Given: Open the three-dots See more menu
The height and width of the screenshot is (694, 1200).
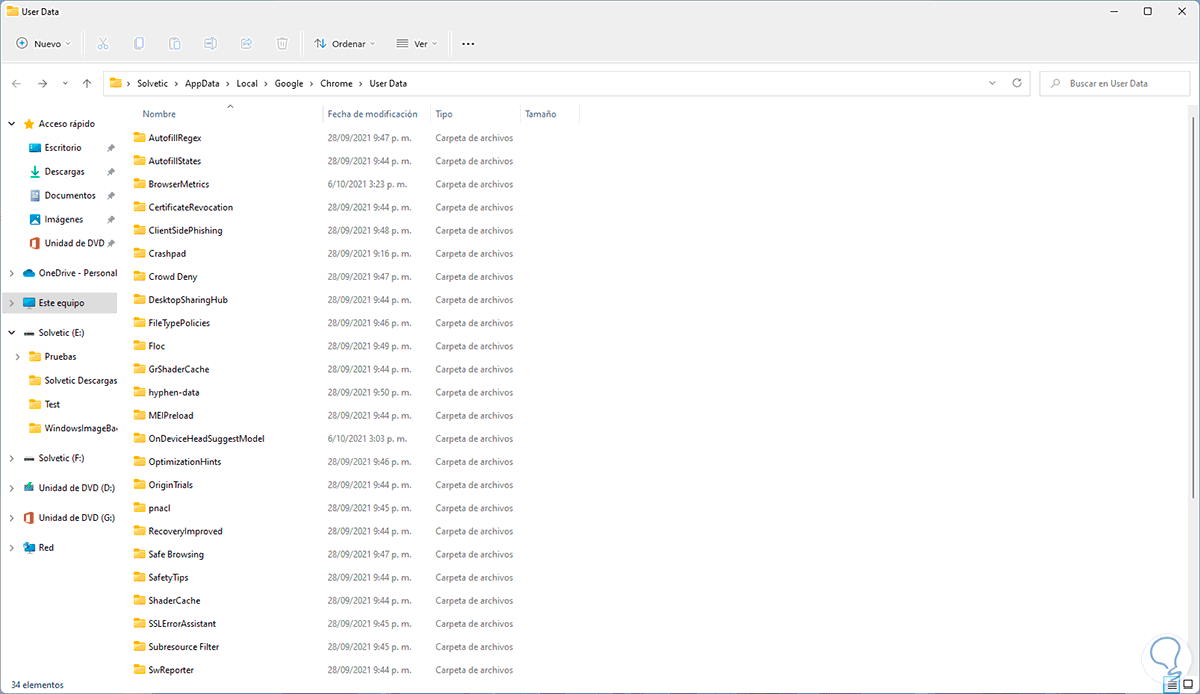Looking at the screenshot, I should (468, 44).
